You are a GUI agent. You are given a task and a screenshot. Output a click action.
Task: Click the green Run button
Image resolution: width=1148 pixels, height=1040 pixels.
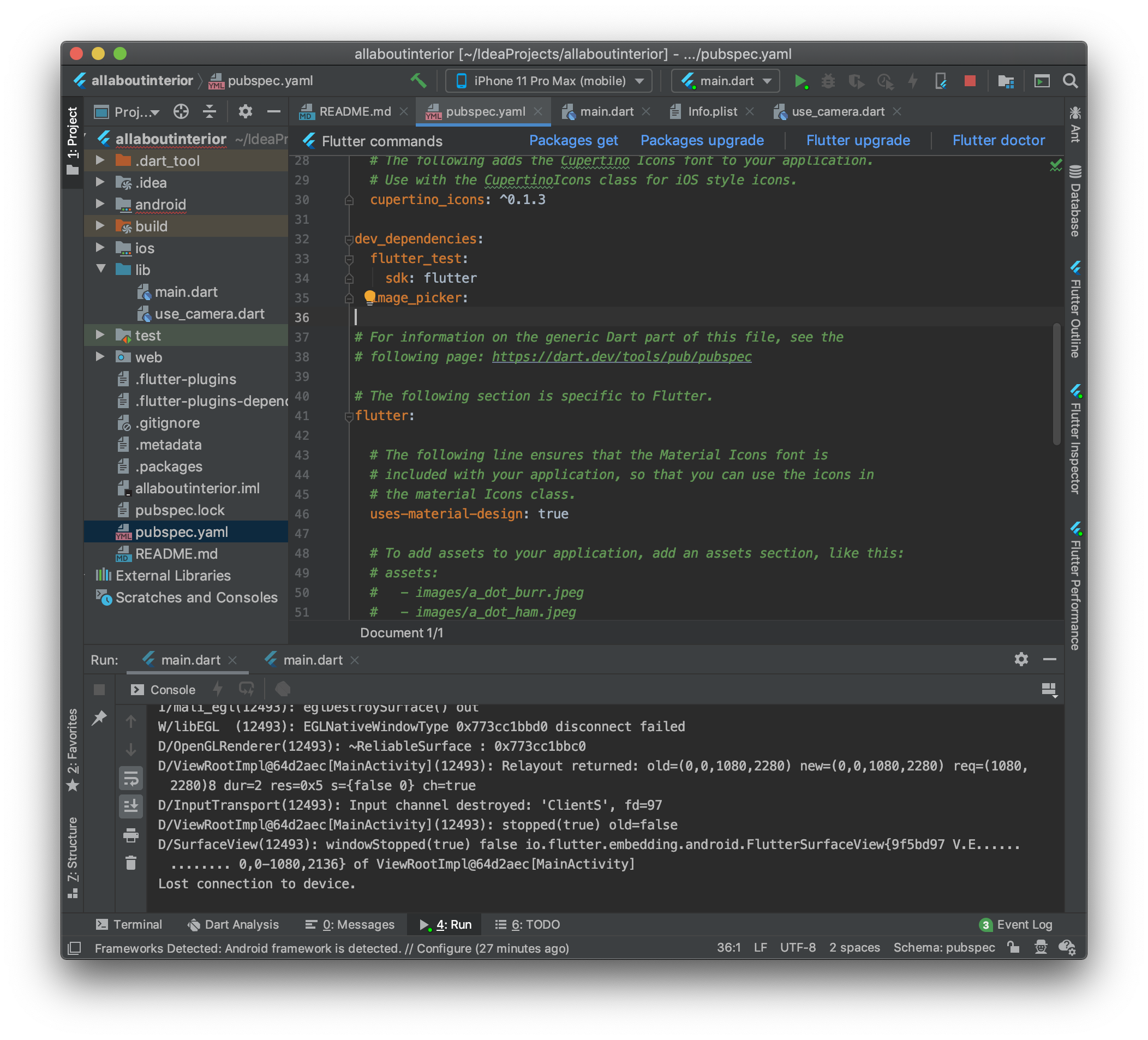(800, 81)
